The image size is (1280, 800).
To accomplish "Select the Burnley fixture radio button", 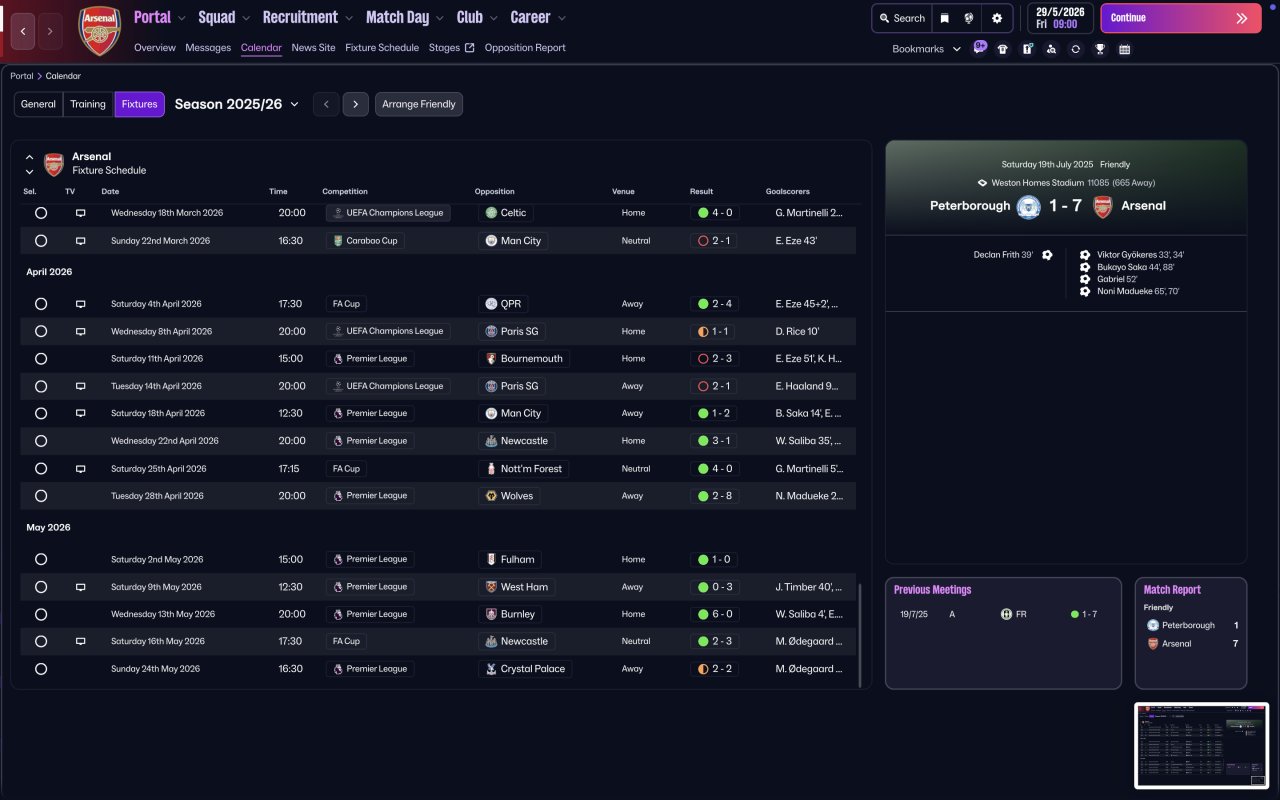I will click(x=41, y=614).
